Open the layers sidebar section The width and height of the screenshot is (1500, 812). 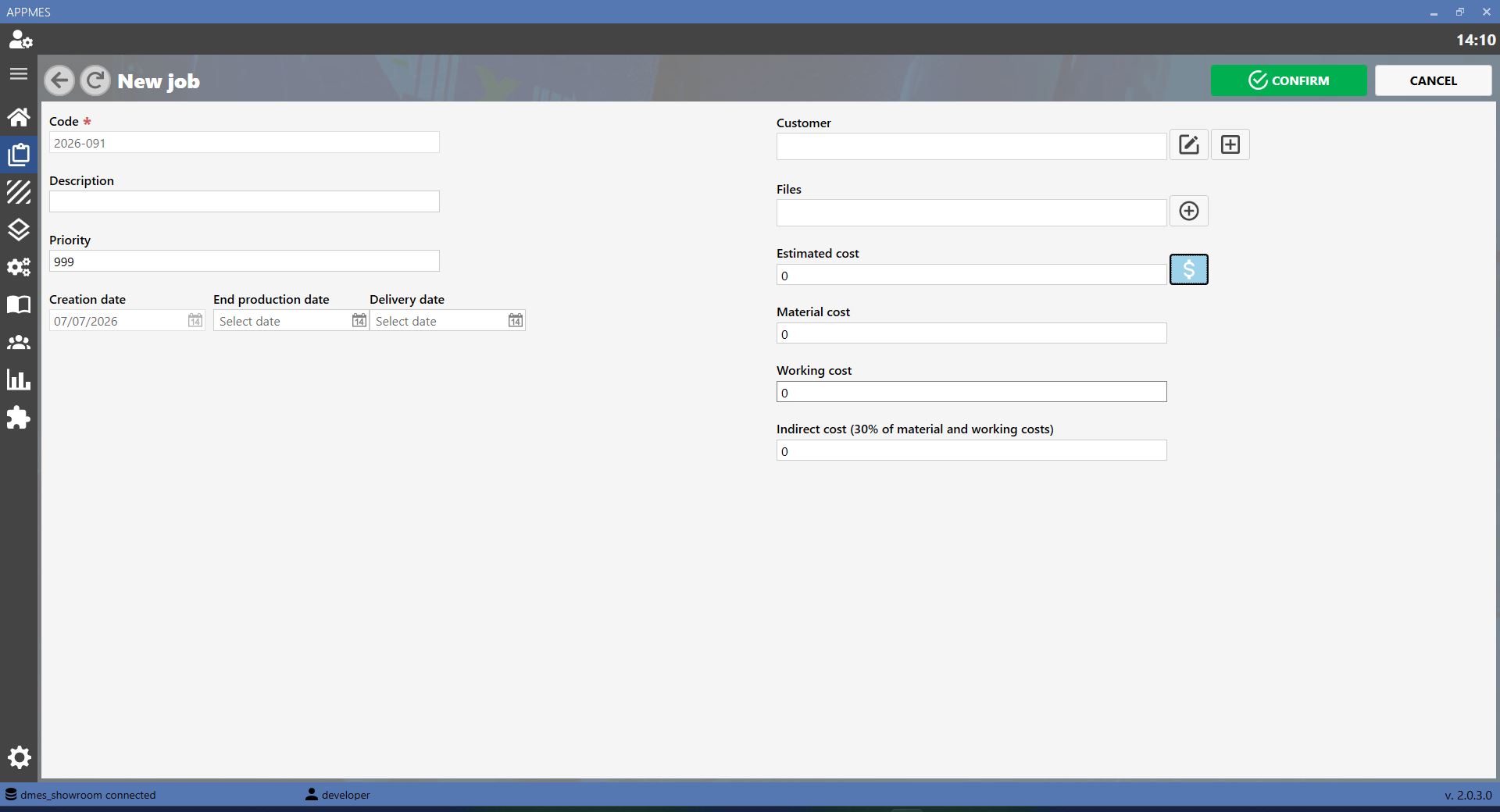click(19, 230)
